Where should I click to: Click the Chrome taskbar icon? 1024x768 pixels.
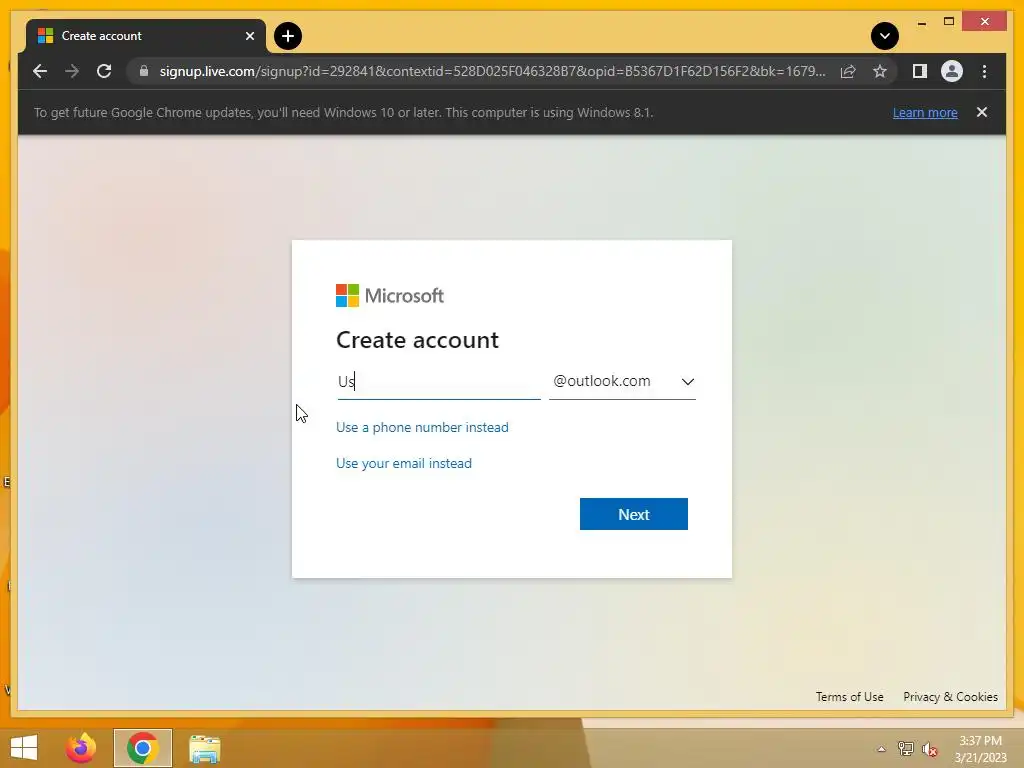(142, 748)
